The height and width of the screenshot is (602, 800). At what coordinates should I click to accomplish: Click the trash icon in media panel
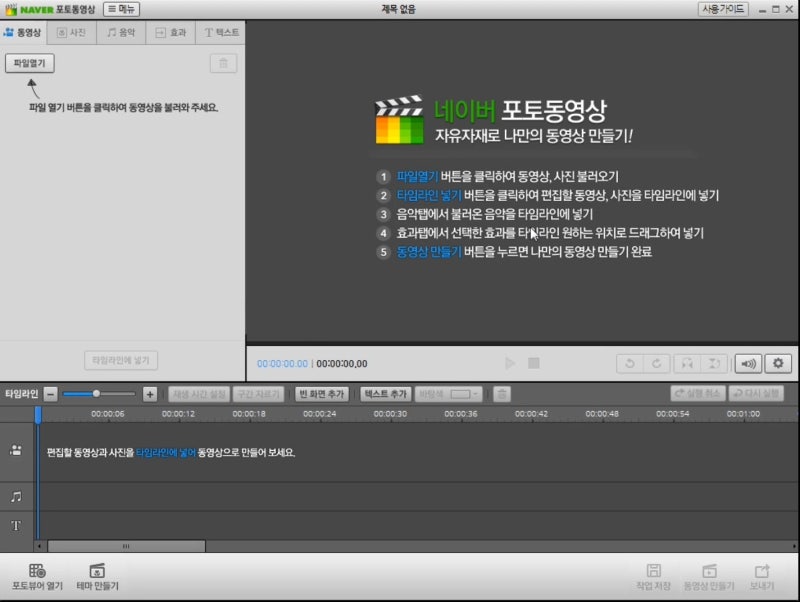[x=223, y=63]
